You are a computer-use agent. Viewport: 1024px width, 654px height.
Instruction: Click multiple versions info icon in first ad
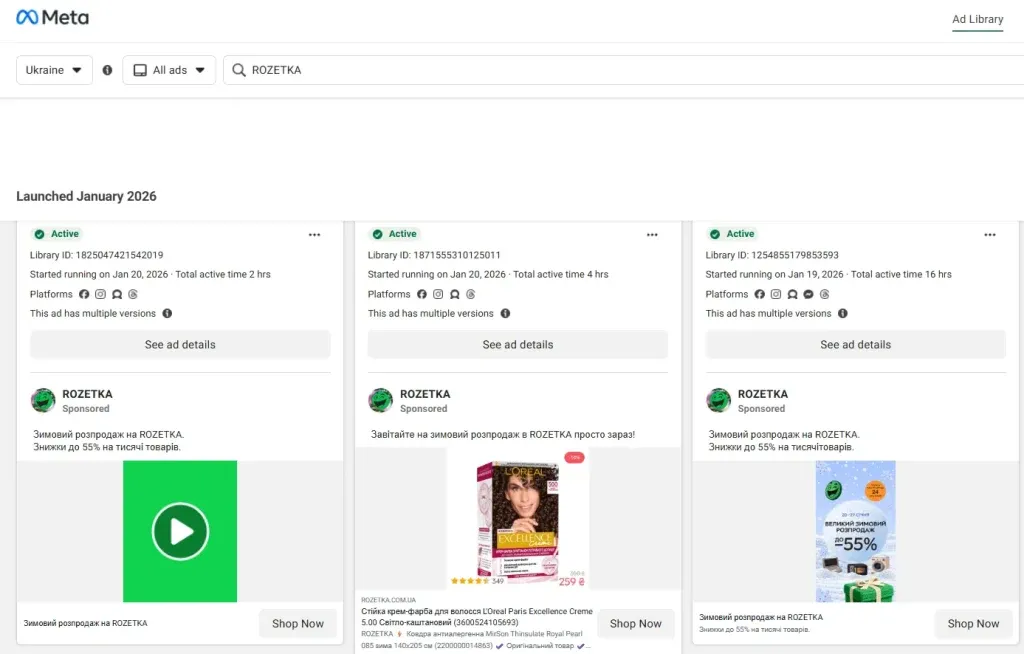click(167, 313)
